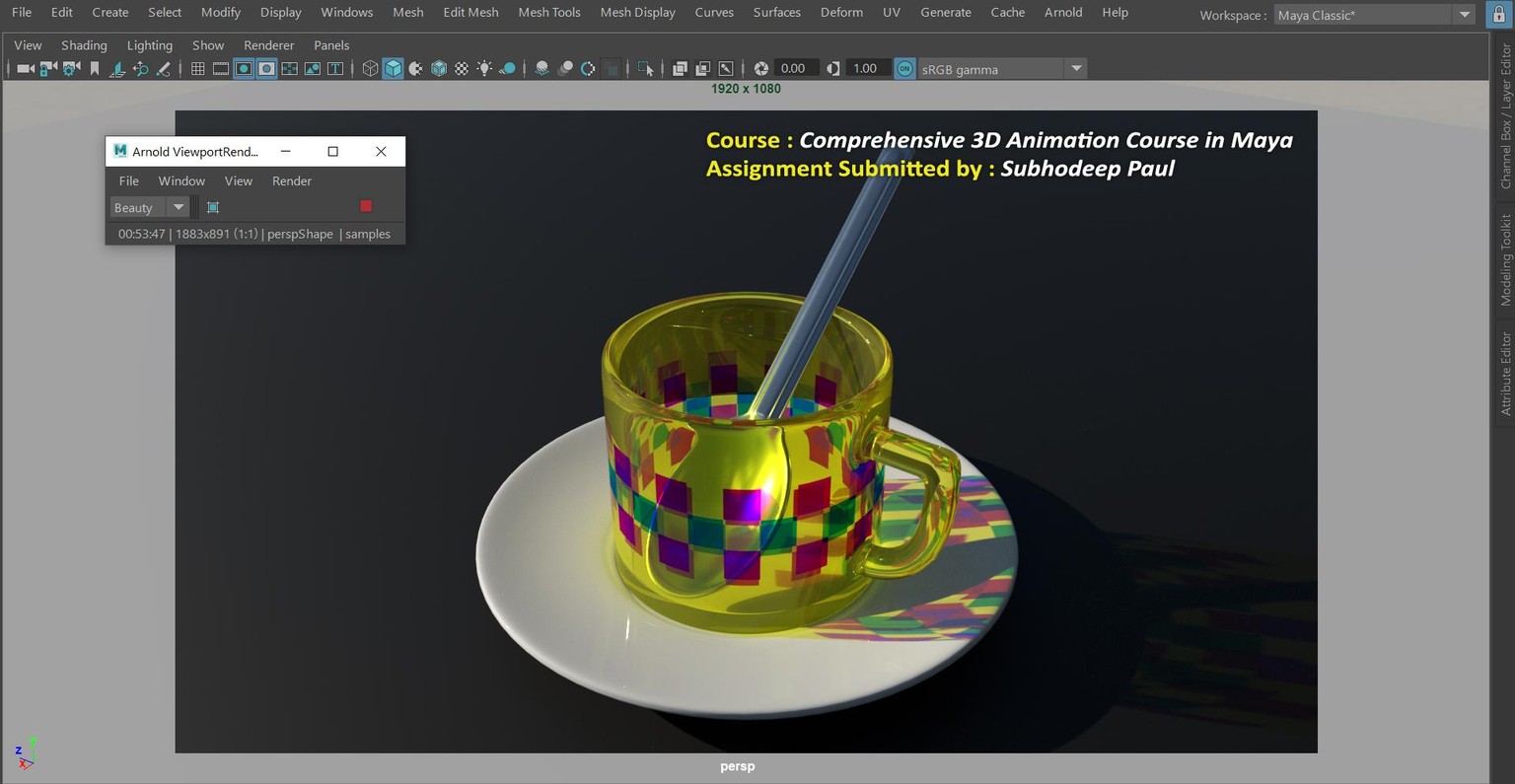The width and height of the screenshot is (1515, 784).
Task: Click the X-Ray Joints icon
Action: pos(726,68)
